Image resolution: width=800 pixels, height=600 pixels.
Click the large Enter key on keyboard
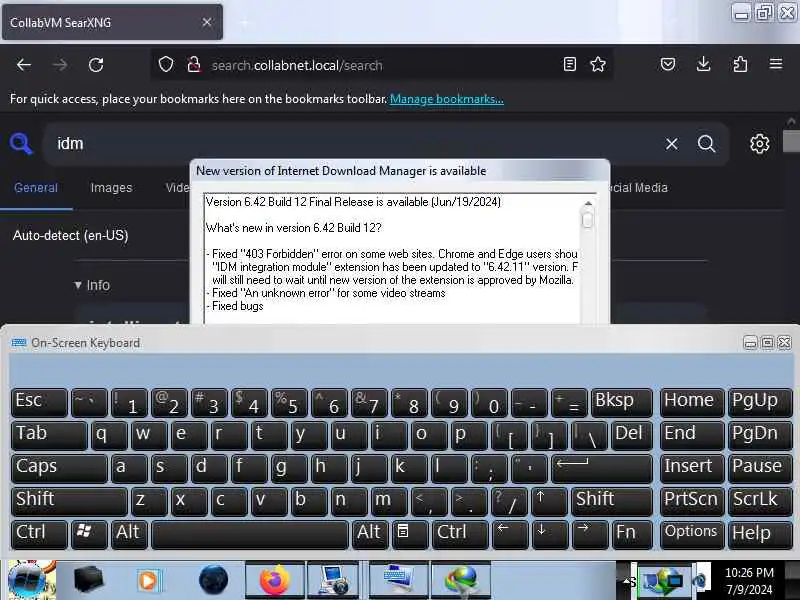click(x=602, y=468)
